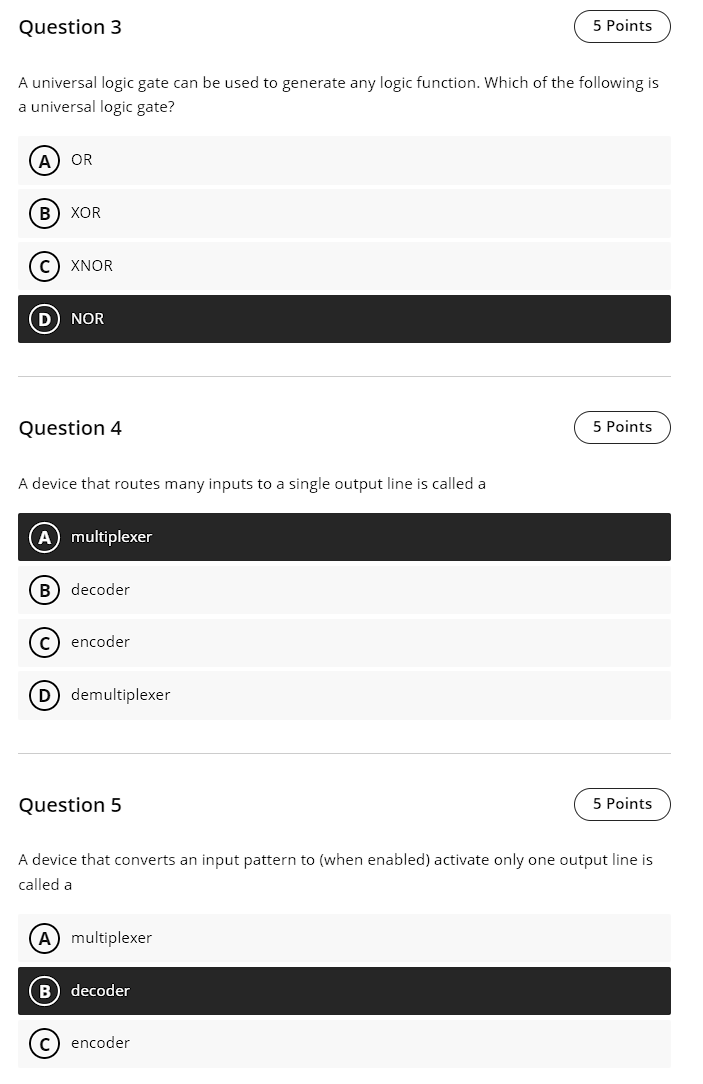Screen dimensions: 703x1084
Task: Click the Question 4 heading
Action: pyautogui.click(x=70, y=428)
